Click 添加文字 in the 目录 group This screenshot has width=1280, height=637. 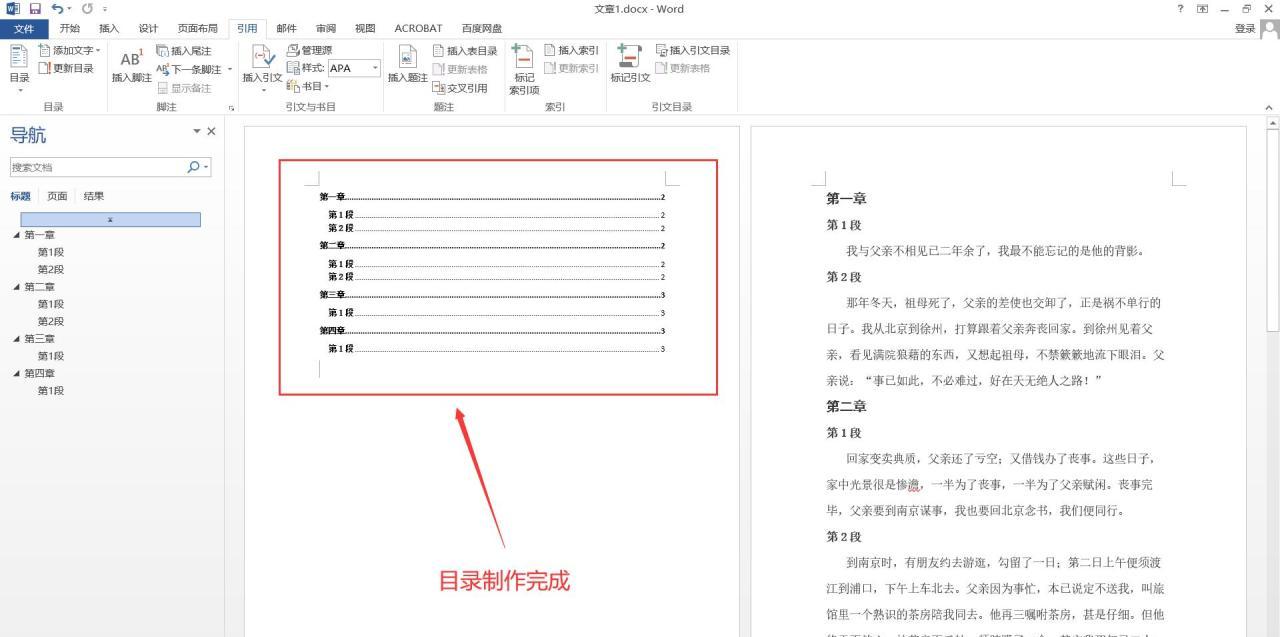point(70,50)
